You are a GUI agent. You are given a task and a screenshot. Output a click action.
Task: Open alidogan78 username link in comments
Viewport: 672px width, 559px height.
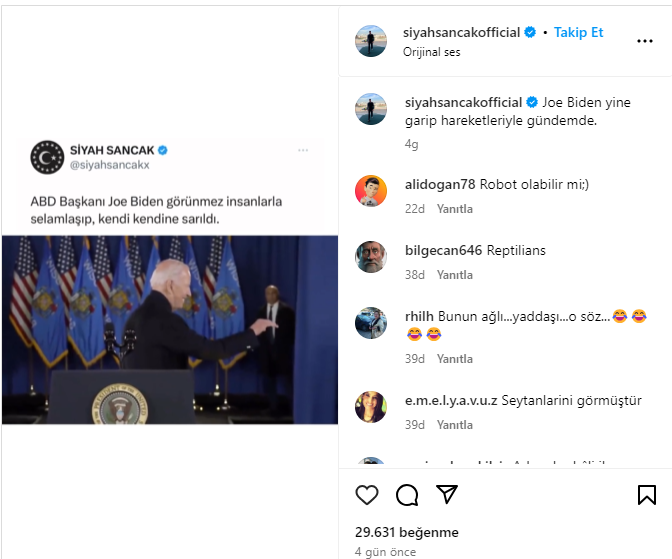point(440,184)
